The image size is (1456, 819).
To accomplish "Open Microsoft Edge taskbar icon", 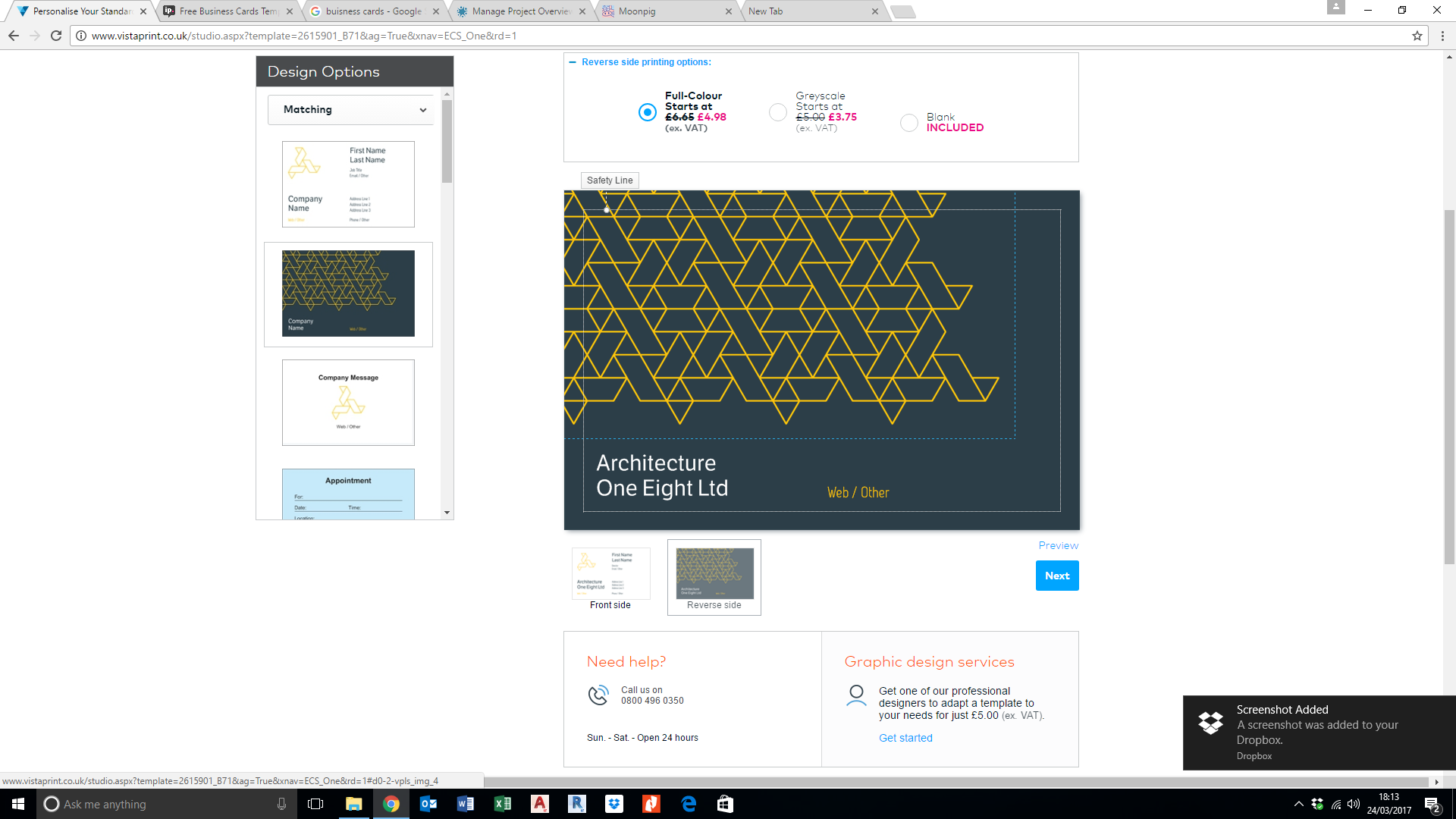I will 689,804.
